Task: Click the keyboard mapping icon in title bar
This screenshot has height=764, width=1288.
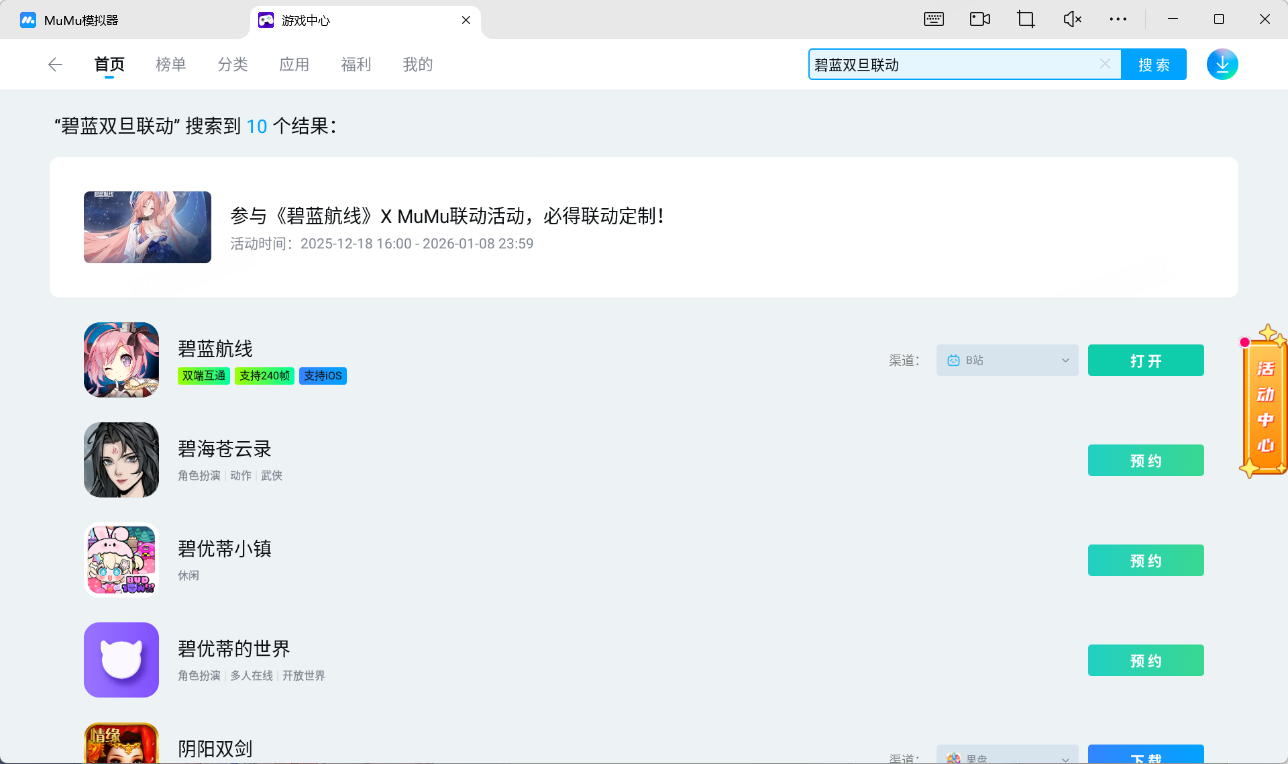Action: point(934,19)
